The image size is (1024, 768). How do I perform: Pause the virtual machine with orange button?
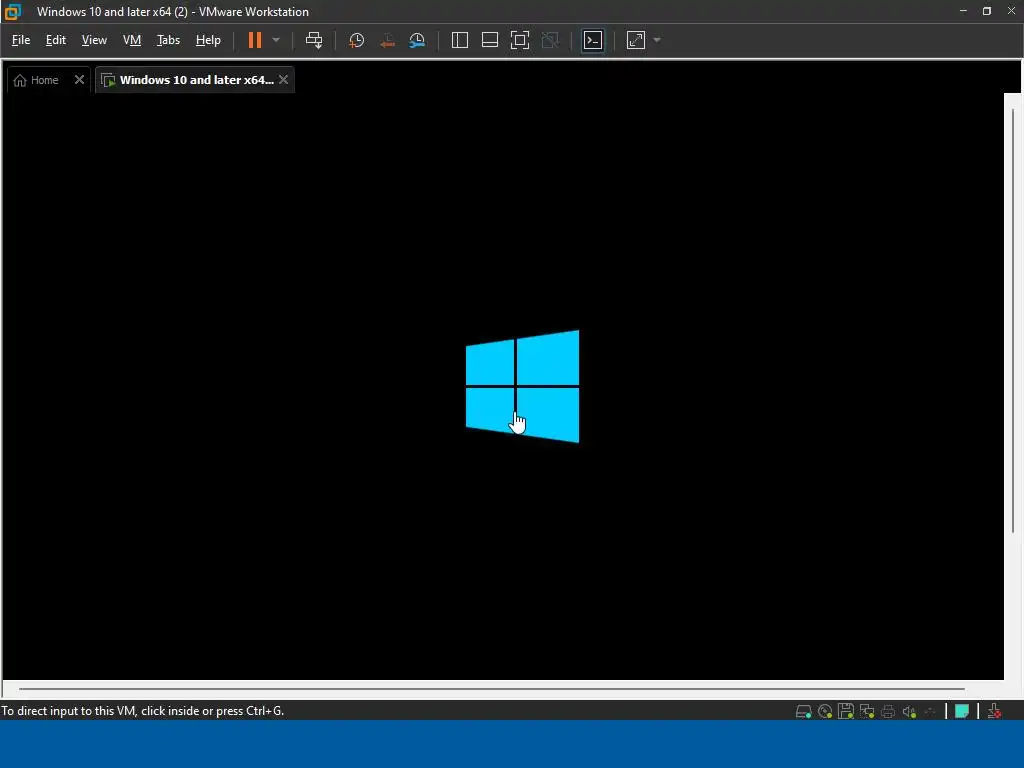[255, 40]
